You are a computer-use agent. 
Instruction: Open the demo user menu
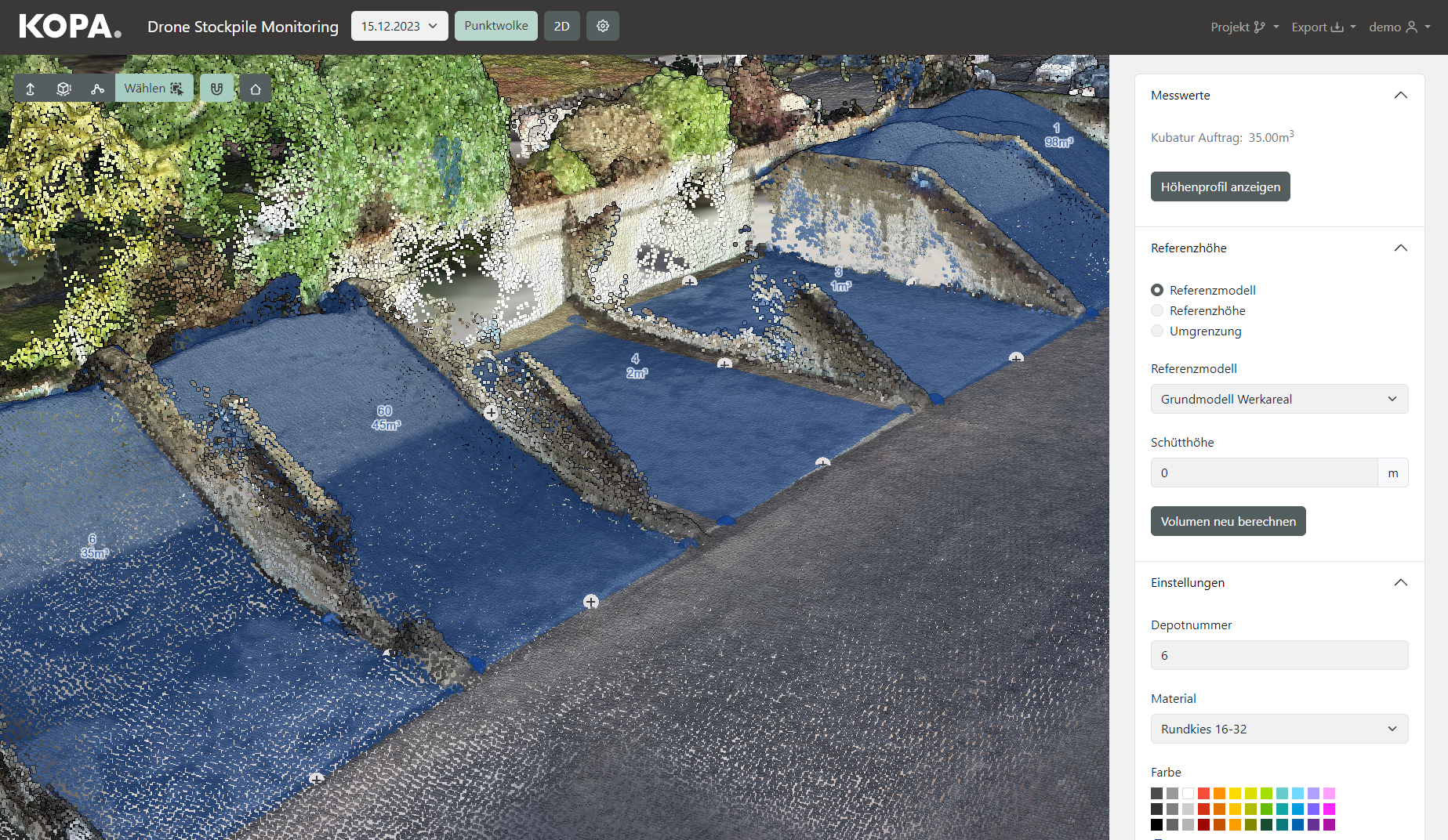(1399, 27)
